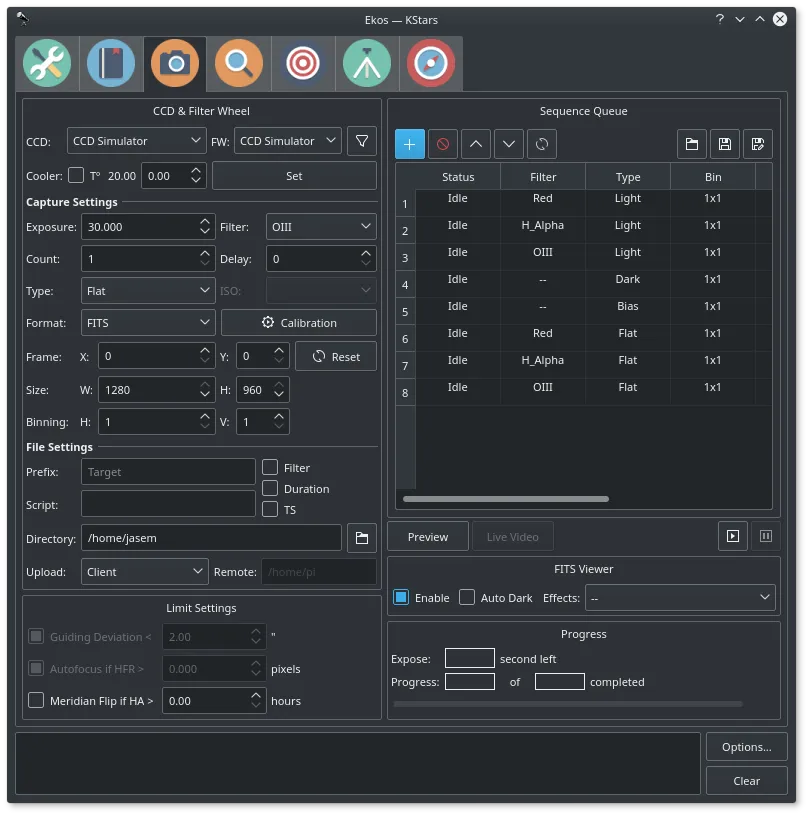Browse for the capture directory
This screenshot has width=809, height=816.
[362, 538]
